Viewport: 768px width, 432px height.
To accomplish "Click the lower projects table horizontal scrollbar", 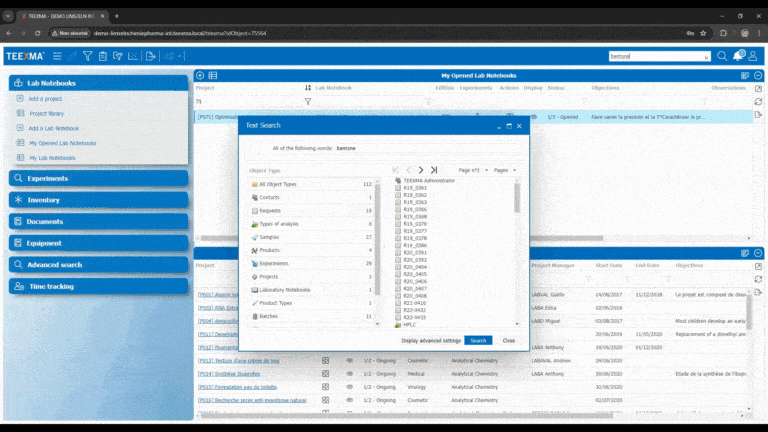I will pos(406,415).
